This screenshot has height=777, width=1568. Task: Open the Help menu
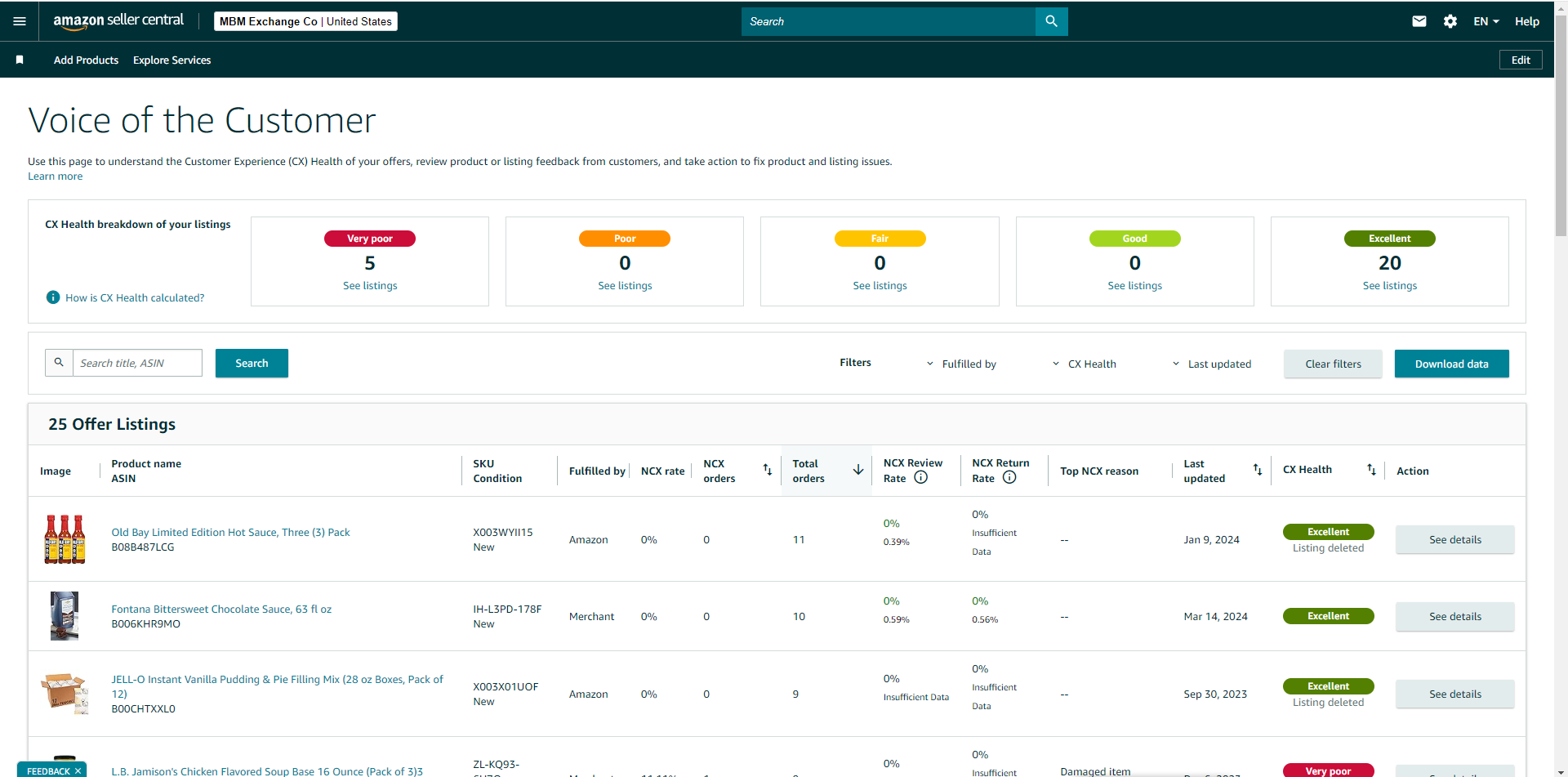1526,21
